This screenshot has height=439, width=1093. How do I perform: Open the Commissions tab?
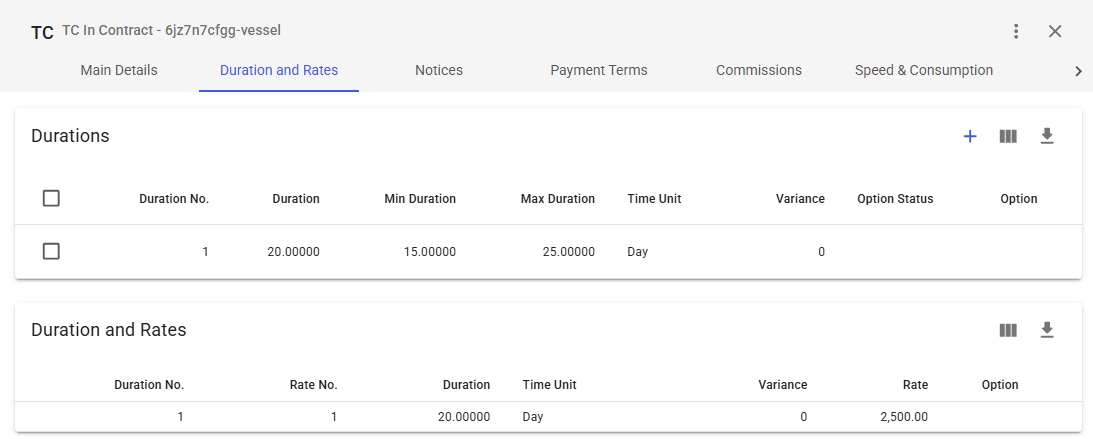click(x=759, y=71)
